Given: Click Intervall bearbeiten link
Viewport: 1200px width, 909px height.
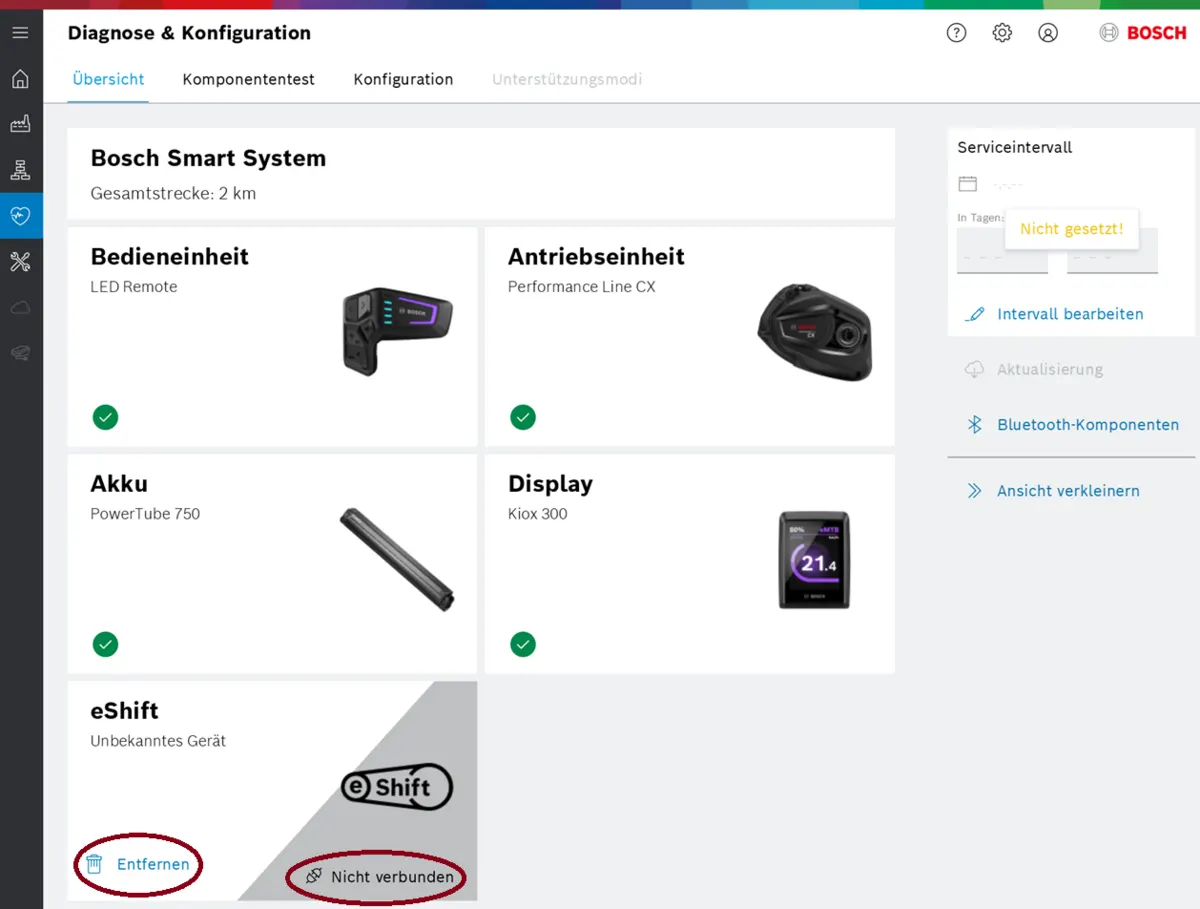Looking at the screenshot, I should [1070, 314].
